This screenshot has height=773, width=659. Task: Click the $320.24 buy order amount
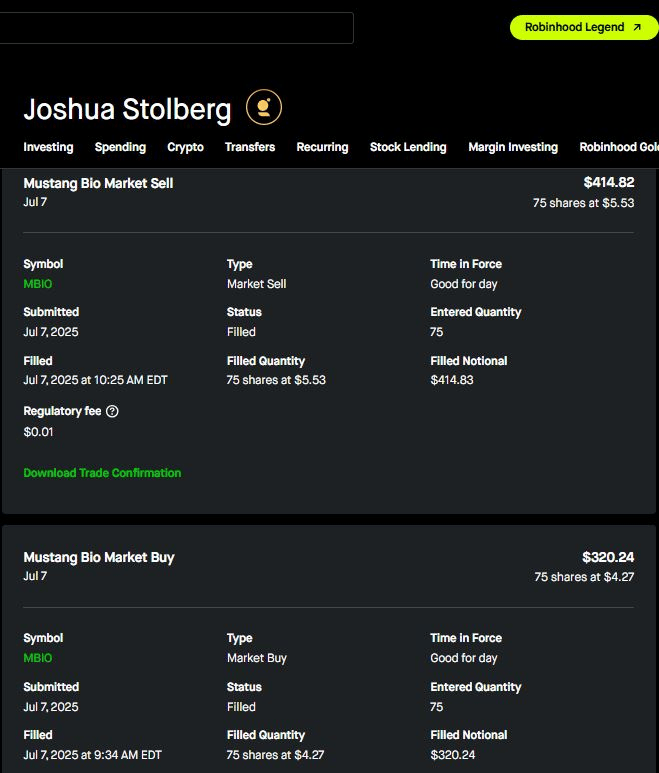click(608, 557)
